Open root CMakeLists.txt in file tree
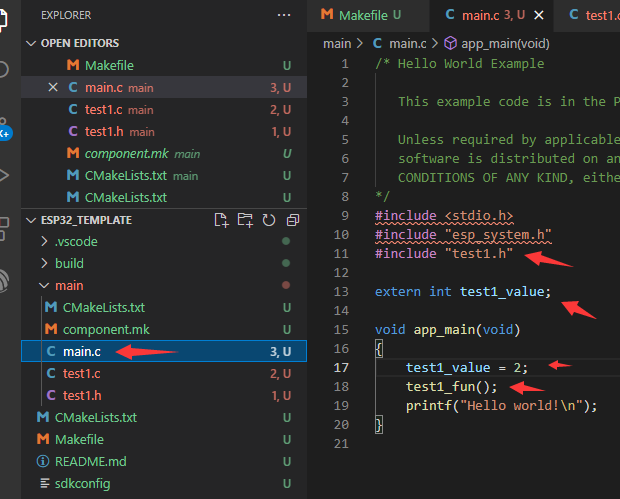 coord(164,417)
